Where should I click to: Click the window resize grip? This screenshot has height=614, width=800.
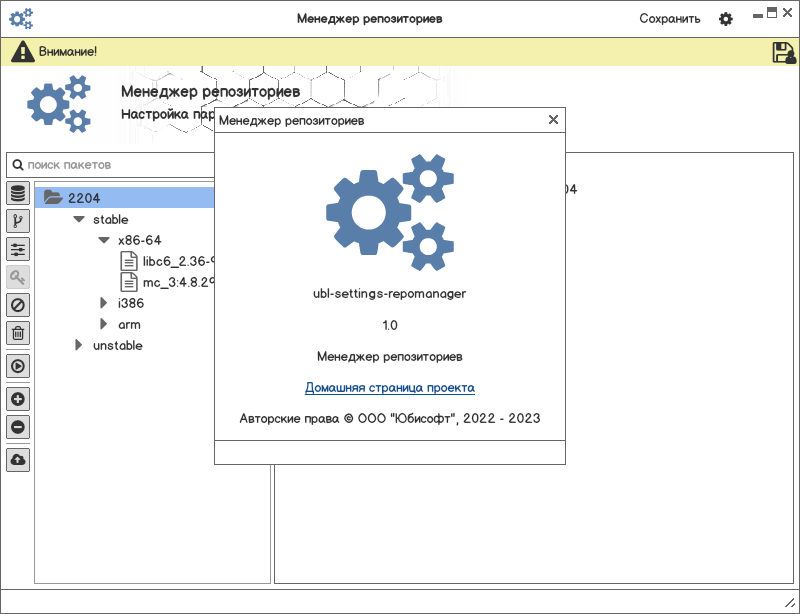pyautogui.click(x=789, y=601)
